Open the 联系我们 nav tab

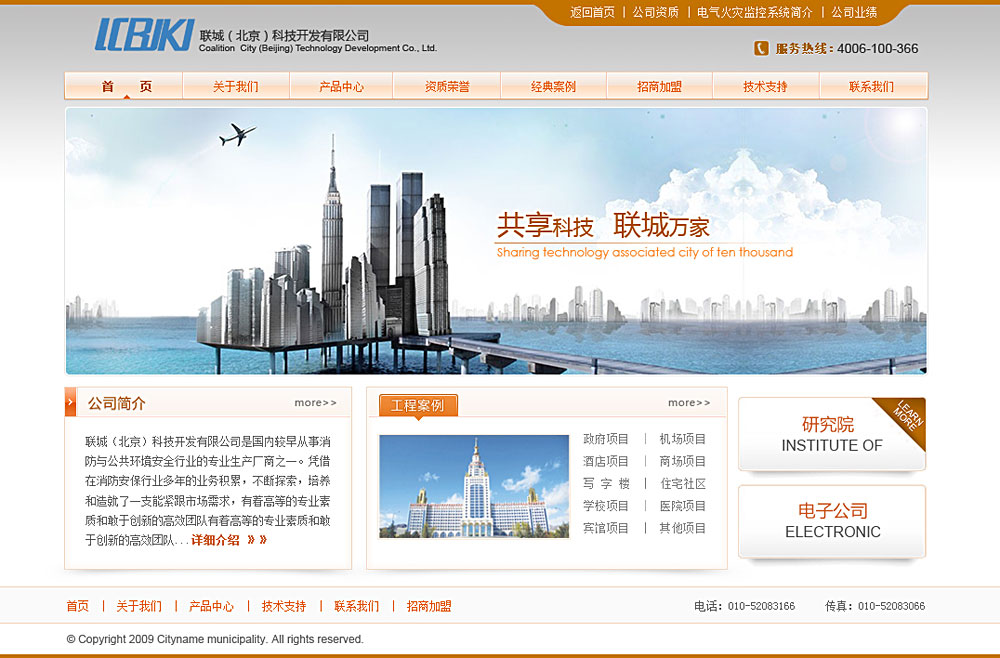tap(871, 86)
